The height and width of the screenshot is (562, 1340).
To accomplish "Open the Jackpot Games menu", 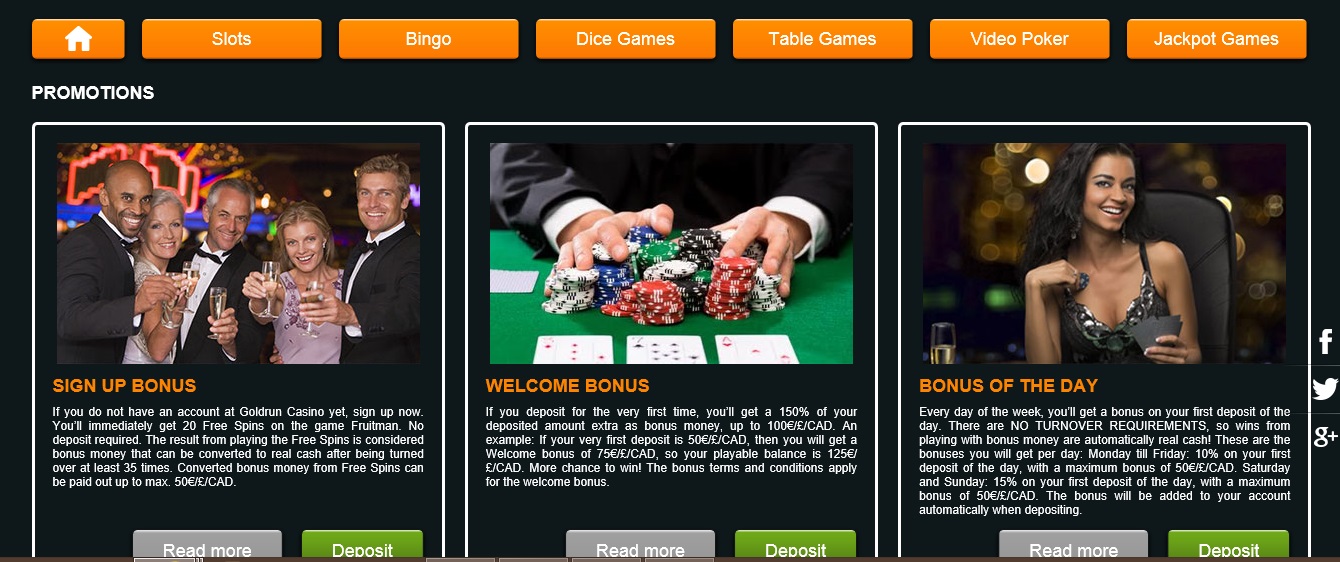I will click(x=1217, y=39).
